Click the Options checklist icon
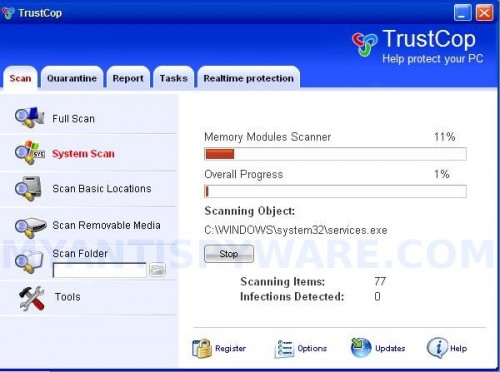The height and width of the screenshot is (372, 500). 284,349
